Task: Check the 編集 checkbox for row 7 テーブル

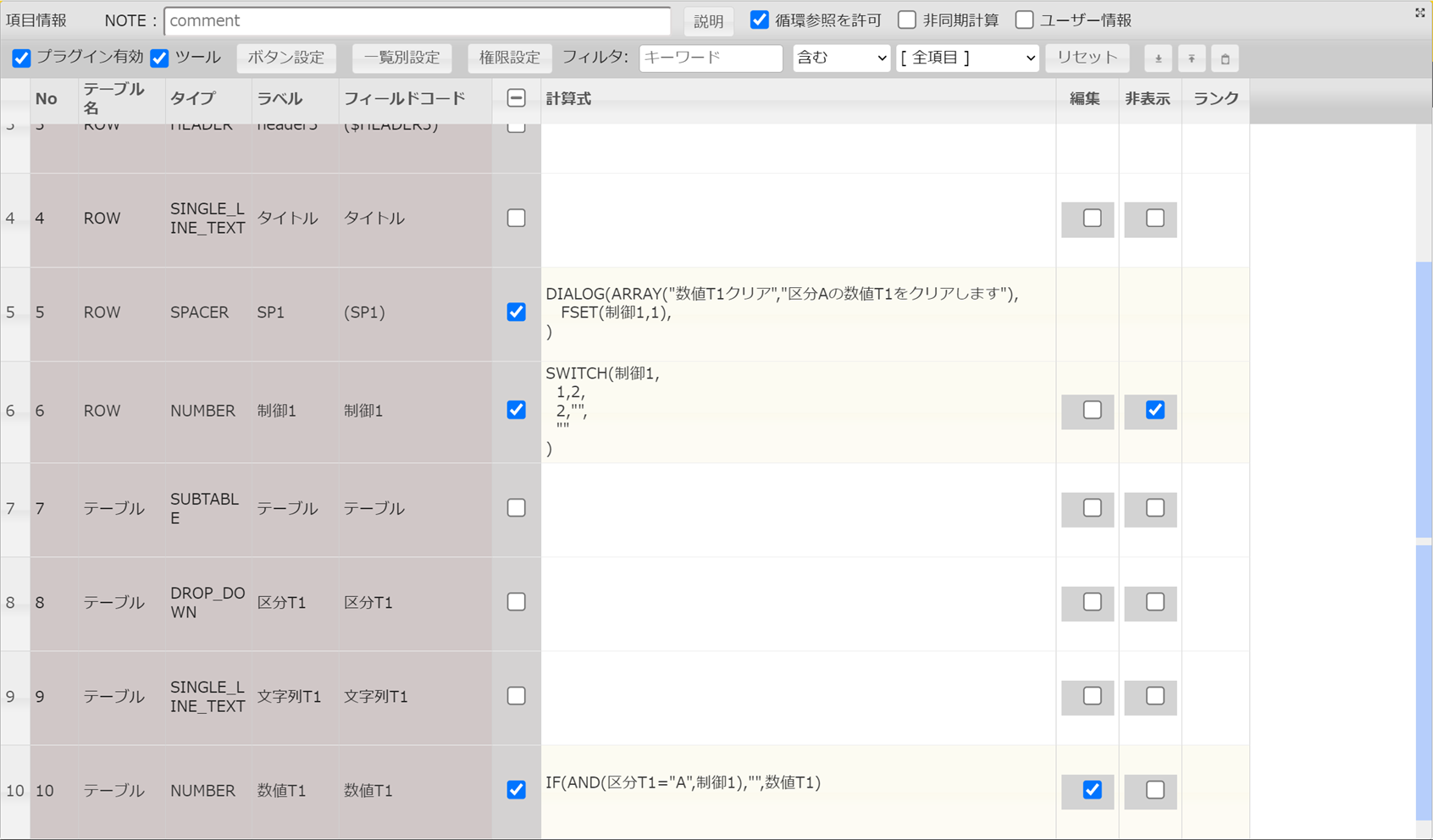Action: 1092,508
